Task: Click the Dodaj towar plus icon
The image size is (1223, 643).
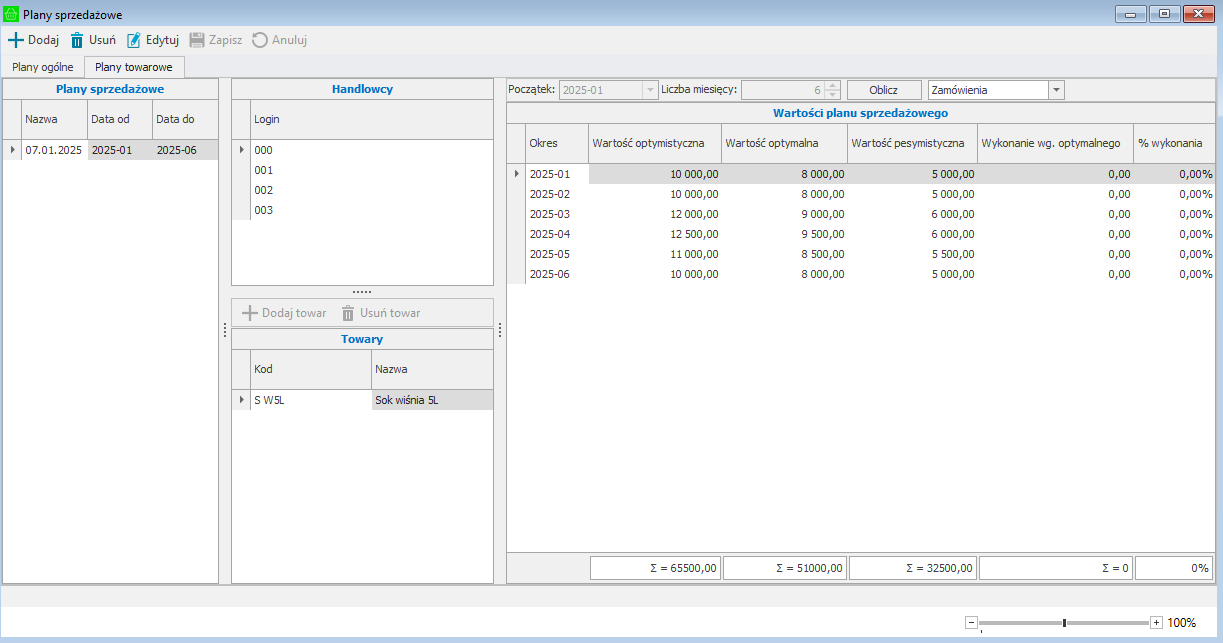Action: click(249, 313)
